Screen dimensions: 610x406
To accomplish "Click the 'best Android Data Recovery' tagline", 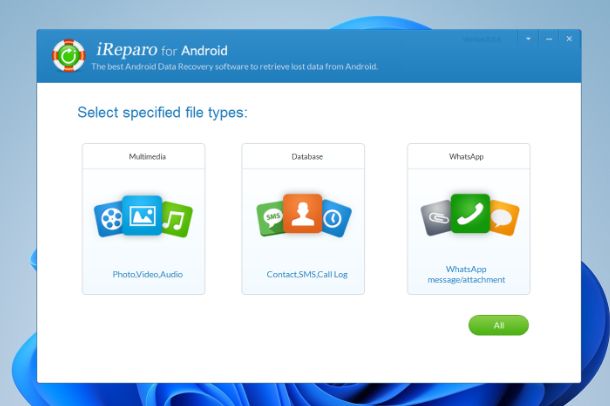I will pos(235,66).
